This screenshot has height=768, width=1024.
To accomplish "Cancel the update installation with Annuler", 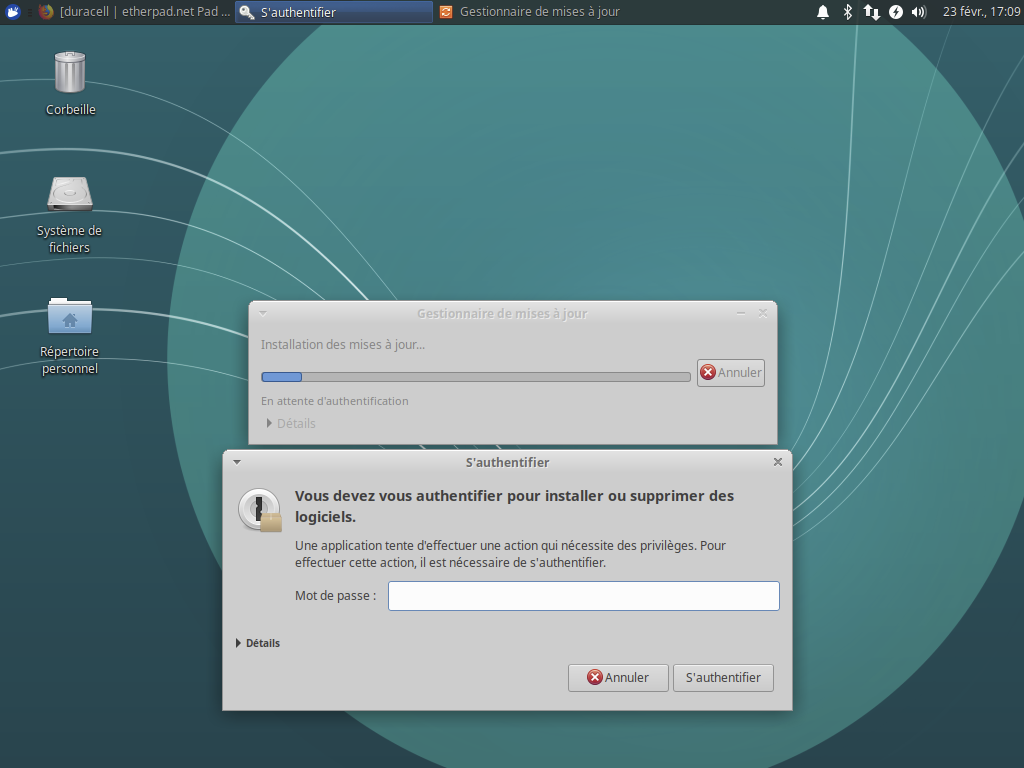I will pos(731,372).
